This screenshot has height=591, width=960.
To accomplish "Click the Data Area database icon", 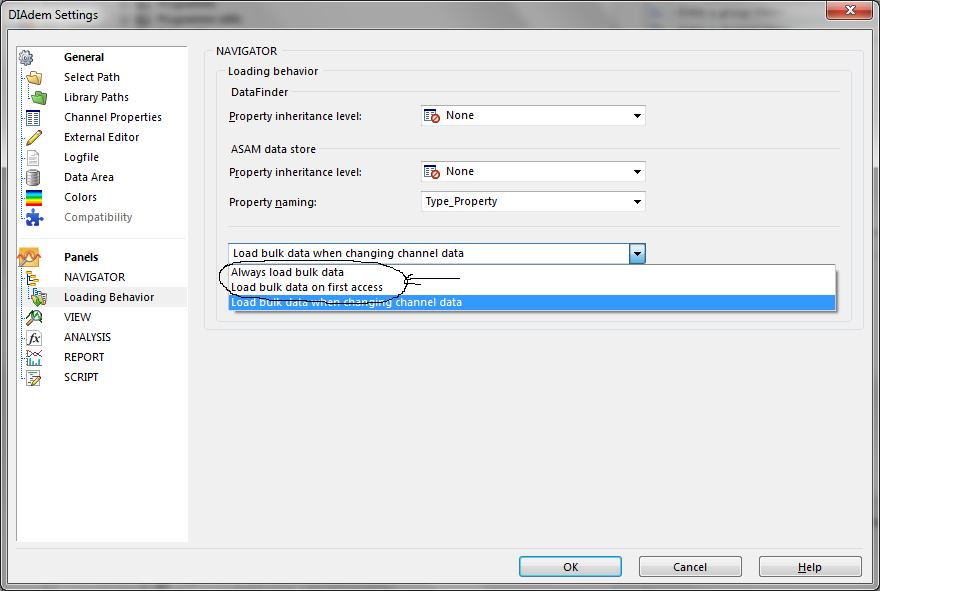I will tap(33, 178).
